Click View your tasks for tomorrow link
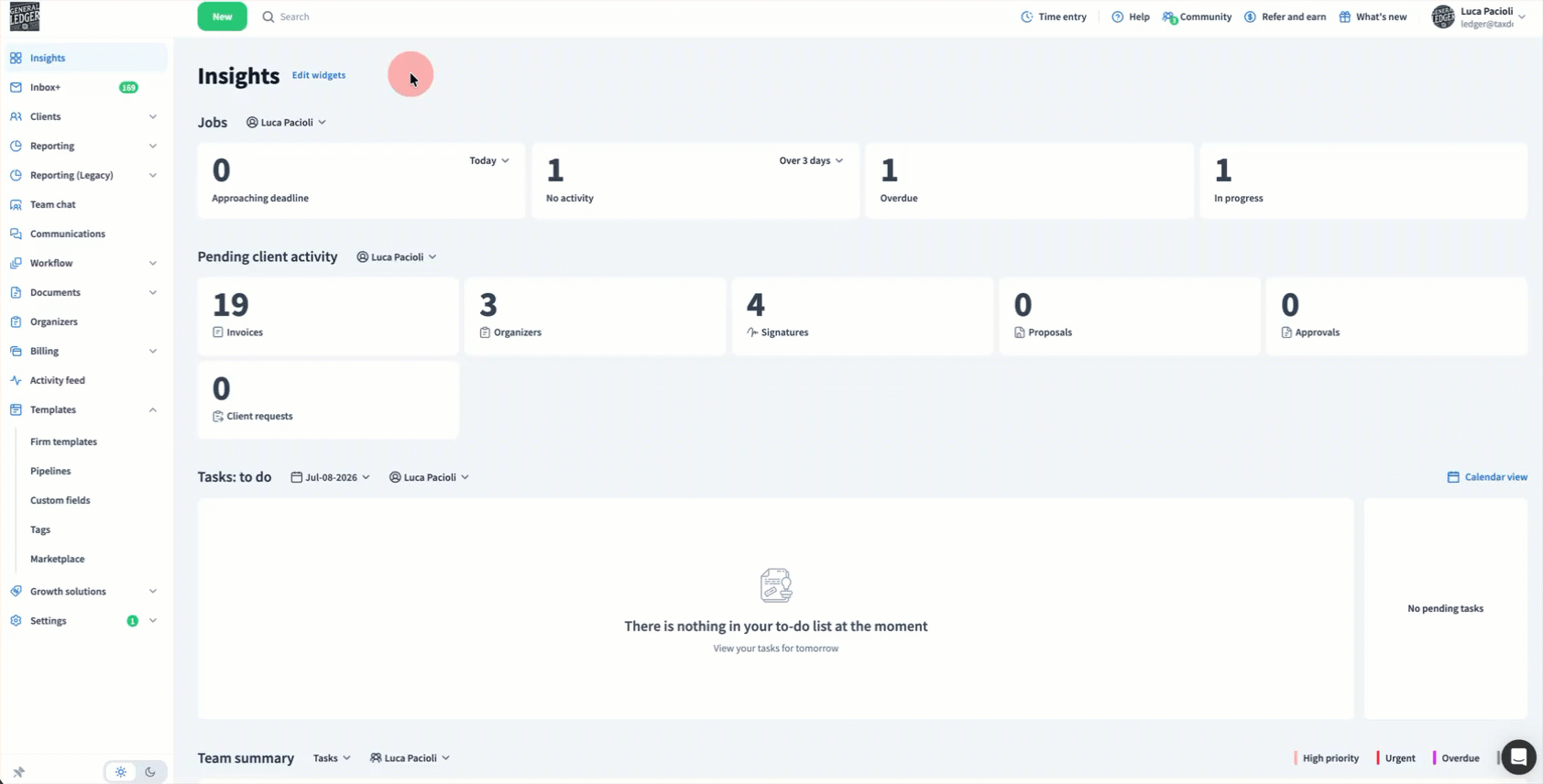 click(x=775, y=648)
